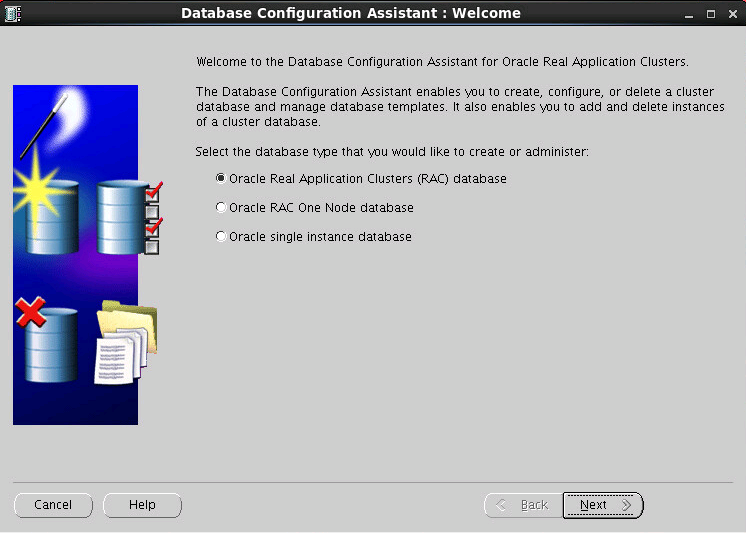Maximize the Database Configuration Assistant window
This screenshot has height=533, width=746.
pyautogui.click(x=711, y=14)
